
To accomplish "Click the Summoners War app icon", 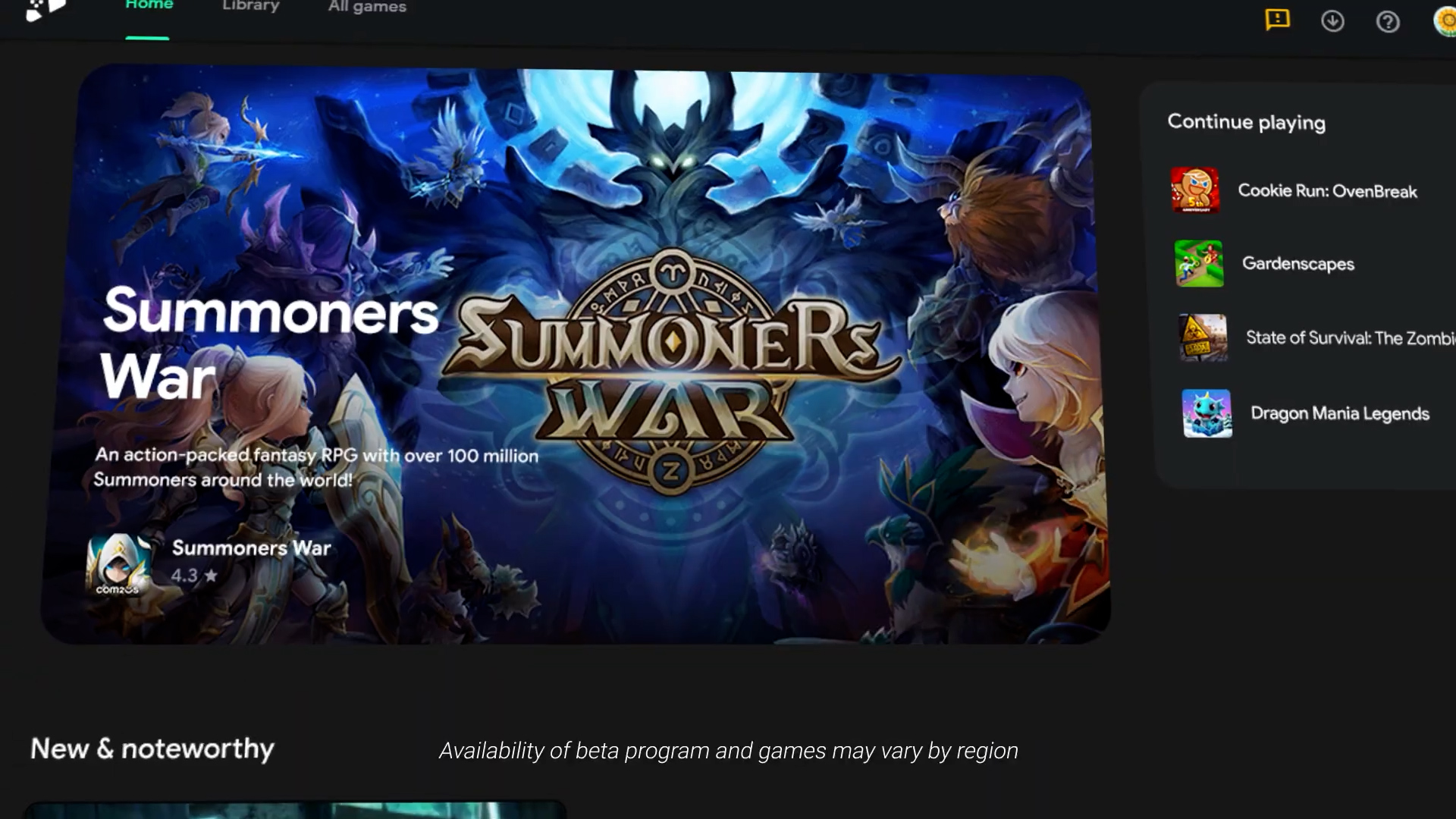I will pos(119,563).
